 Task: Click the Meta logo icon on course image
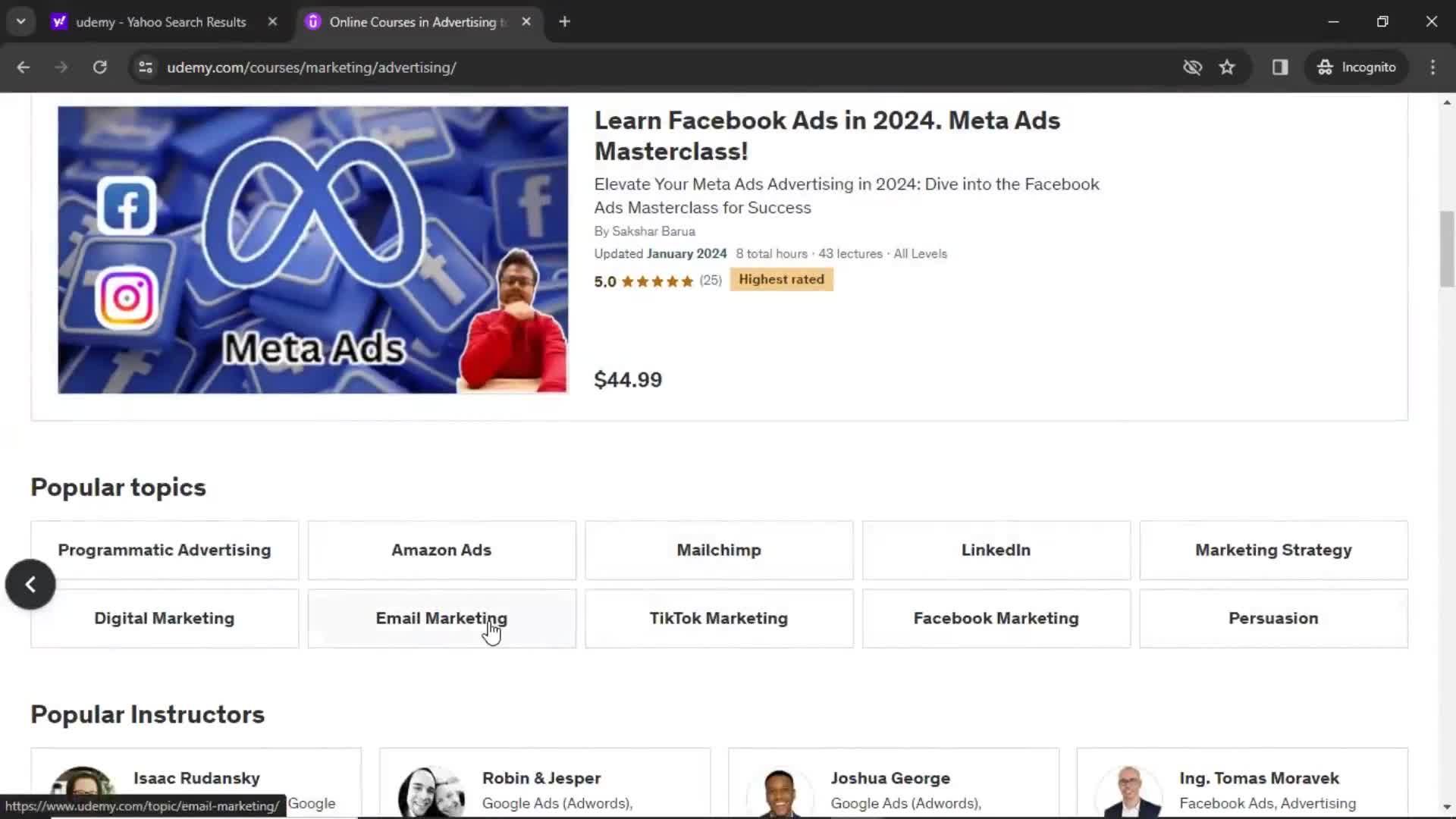click(312, 220)
